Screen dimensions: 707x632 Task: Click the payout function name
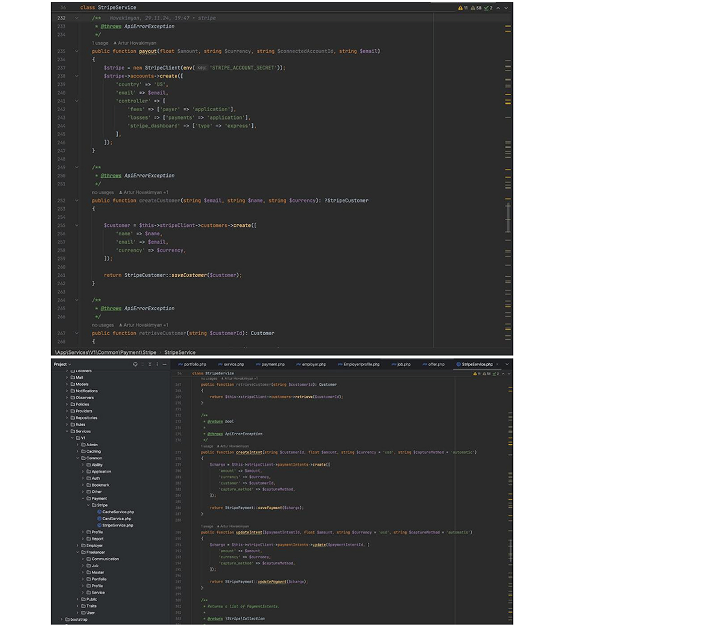point(147,51)
